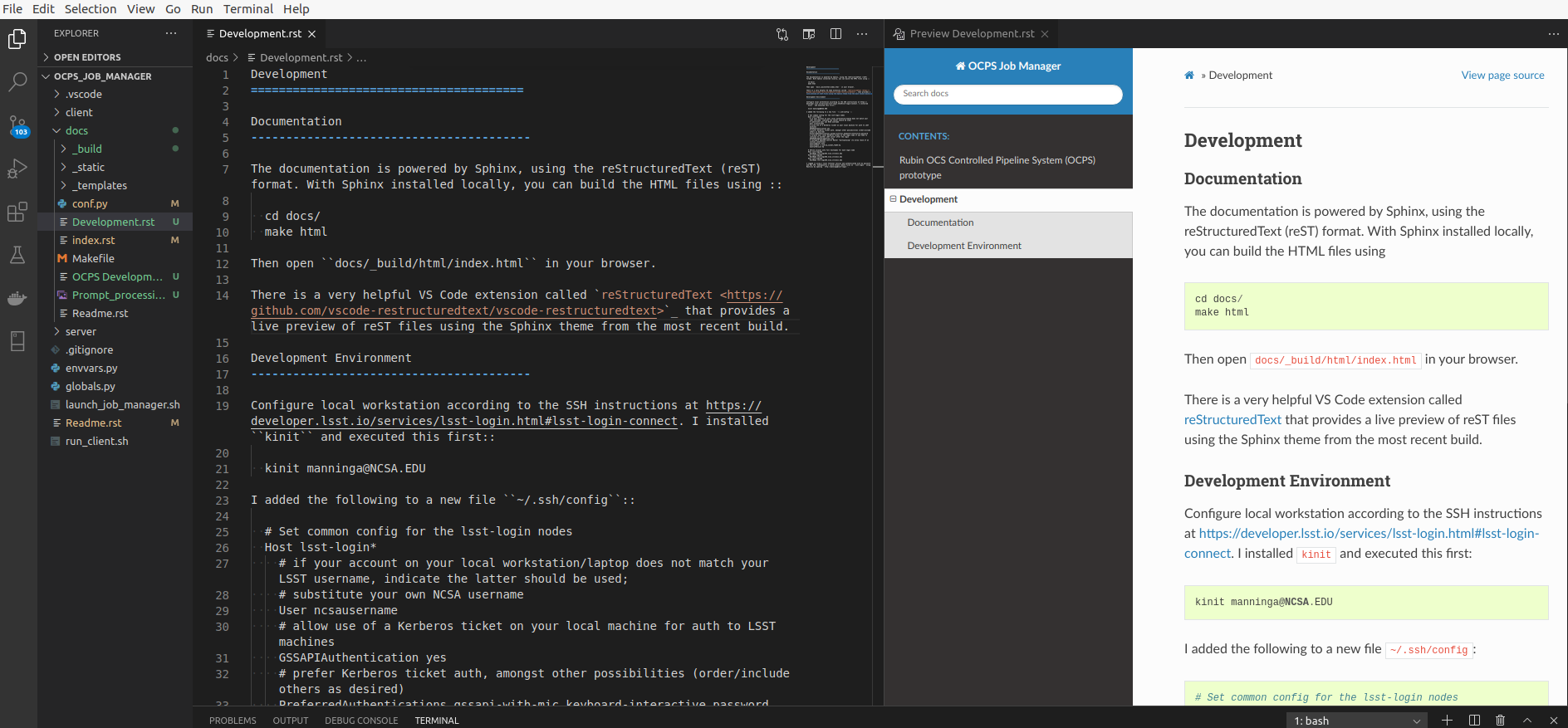Click the Search docs input field
This screenshot has height=728, width=1568.
(x=1008, y=94)
